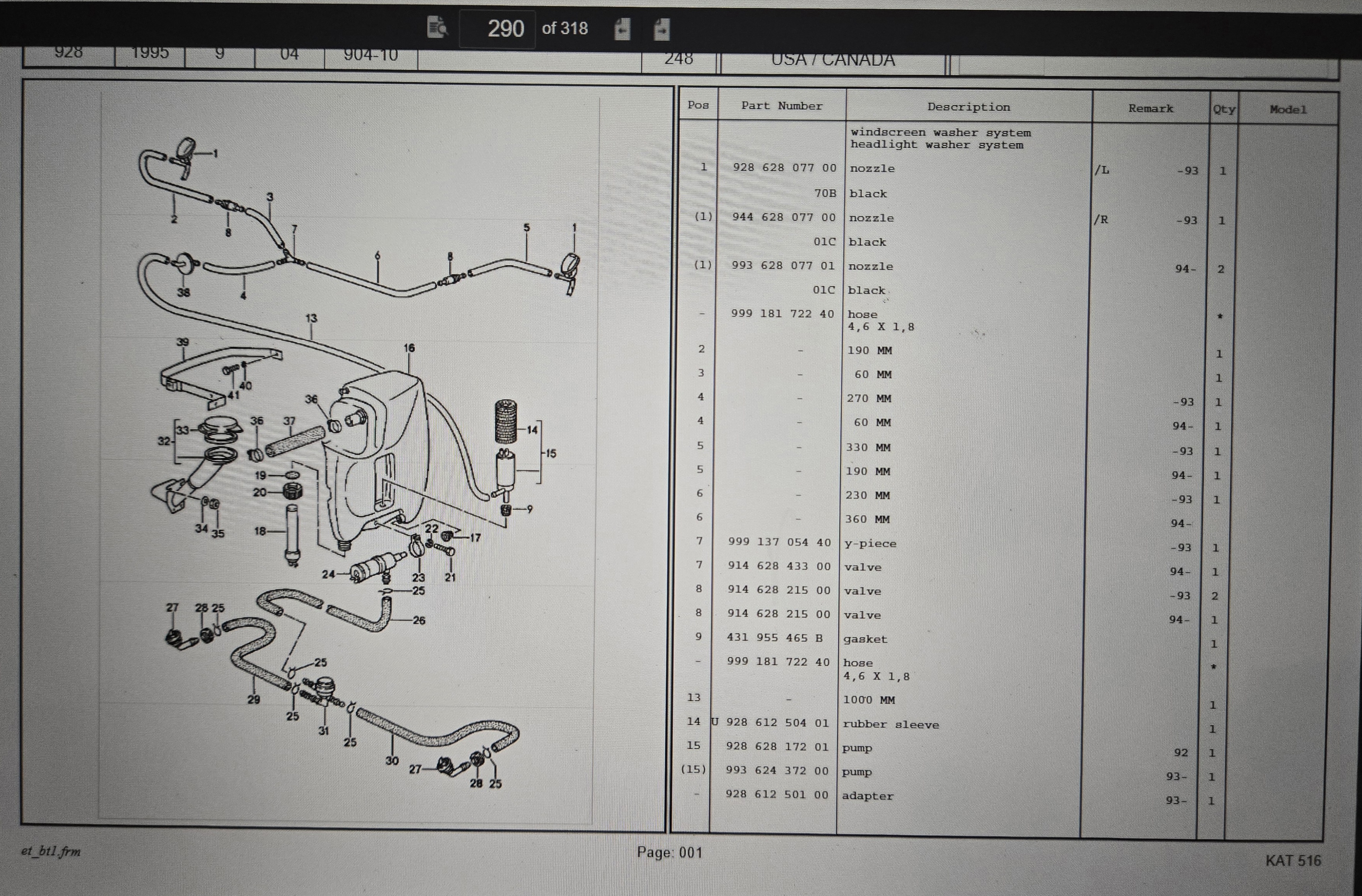Open the find-in-document search icon
This screenshot has width=1362, height=896.
437,27
